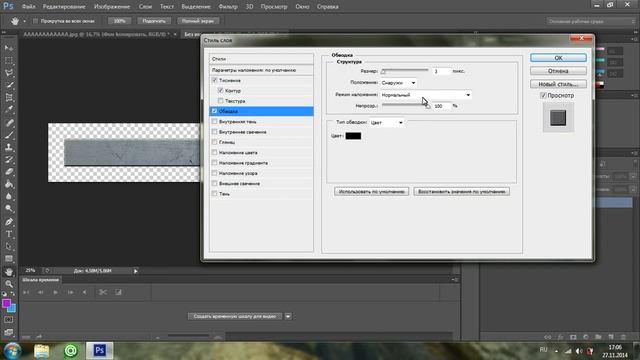
Task: Open the Windows Start menu
Action: pyautogui.click(x=12, y=351)
